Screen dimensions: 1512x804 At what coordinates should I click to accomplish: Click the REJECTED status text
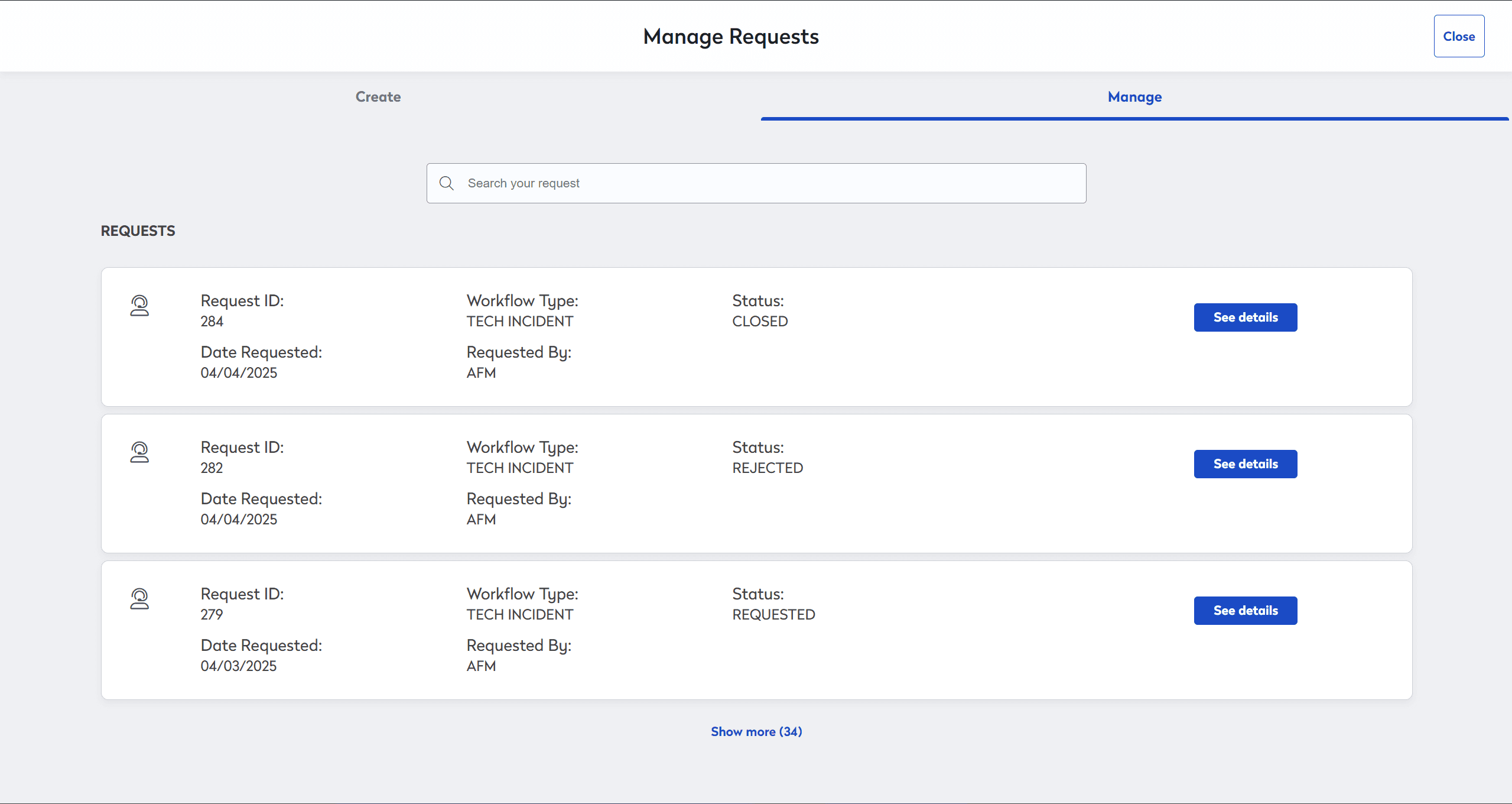(x=768, y=468)
